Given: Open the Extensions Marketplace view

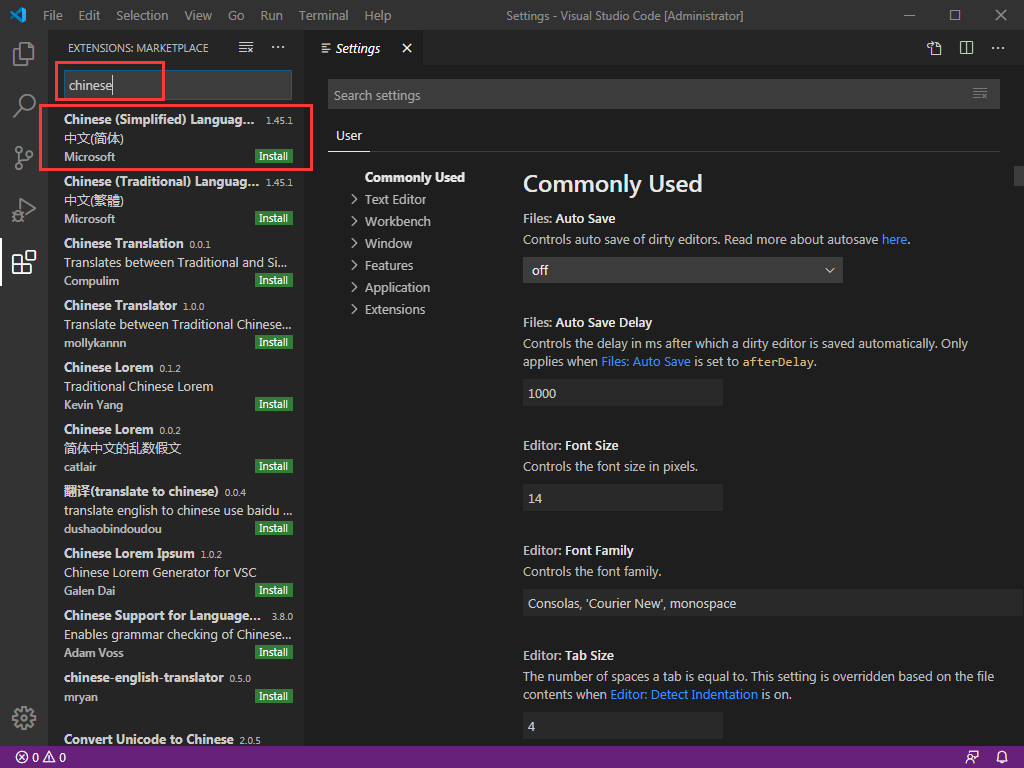Looking at the screenshot, I should [23, 263].
